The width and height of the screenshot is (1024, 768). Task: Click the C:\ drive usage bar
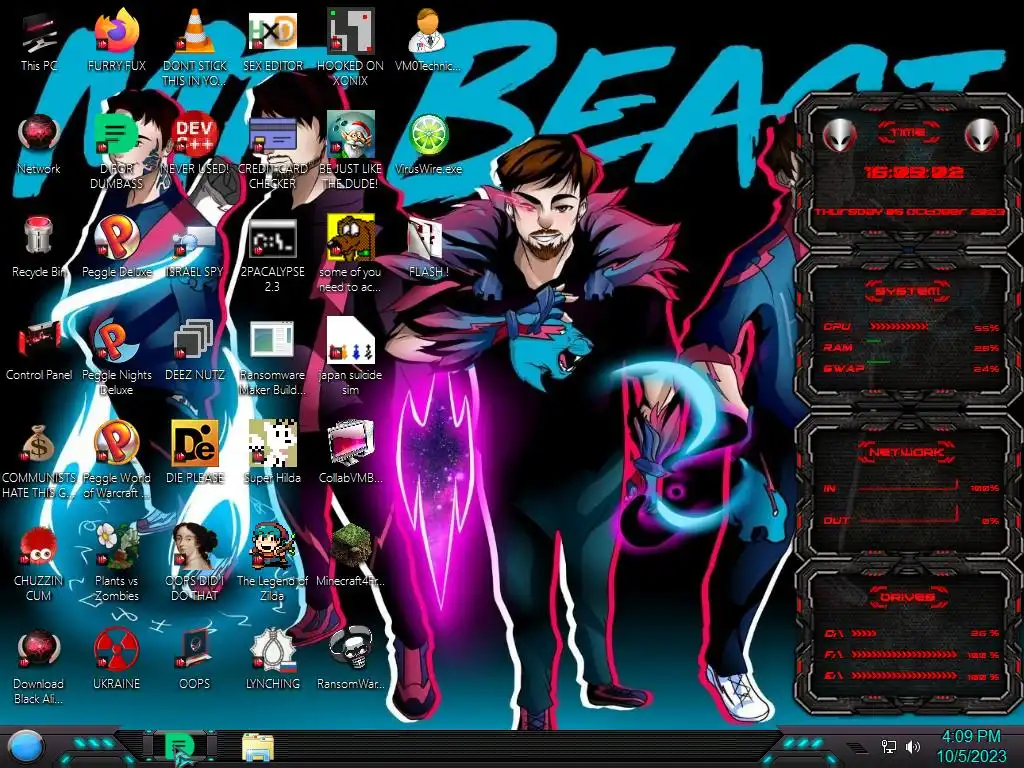click(x=864, y=633)
